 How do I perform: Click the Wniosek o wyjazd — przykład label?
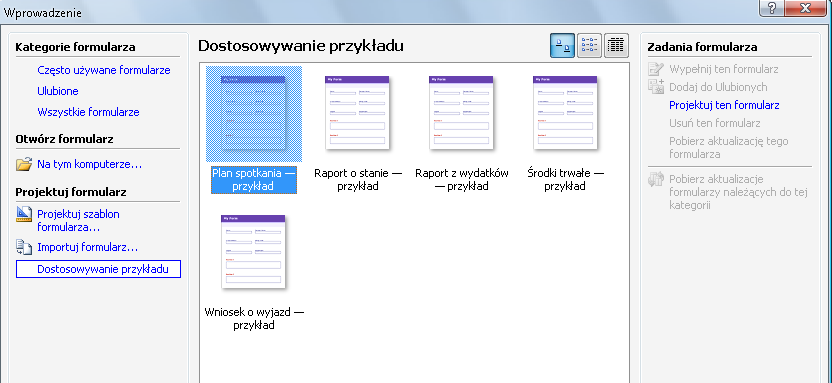point(254,319)
